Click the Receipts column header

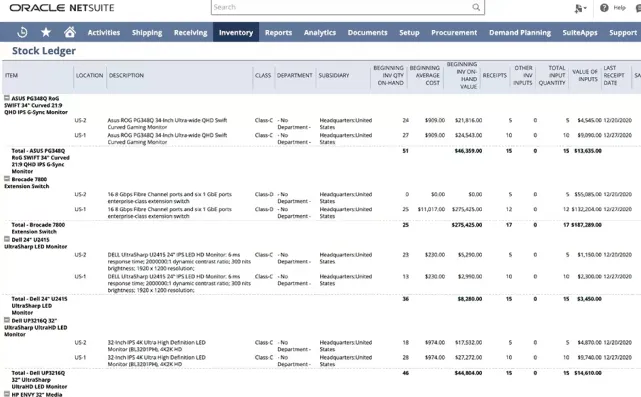495,75
